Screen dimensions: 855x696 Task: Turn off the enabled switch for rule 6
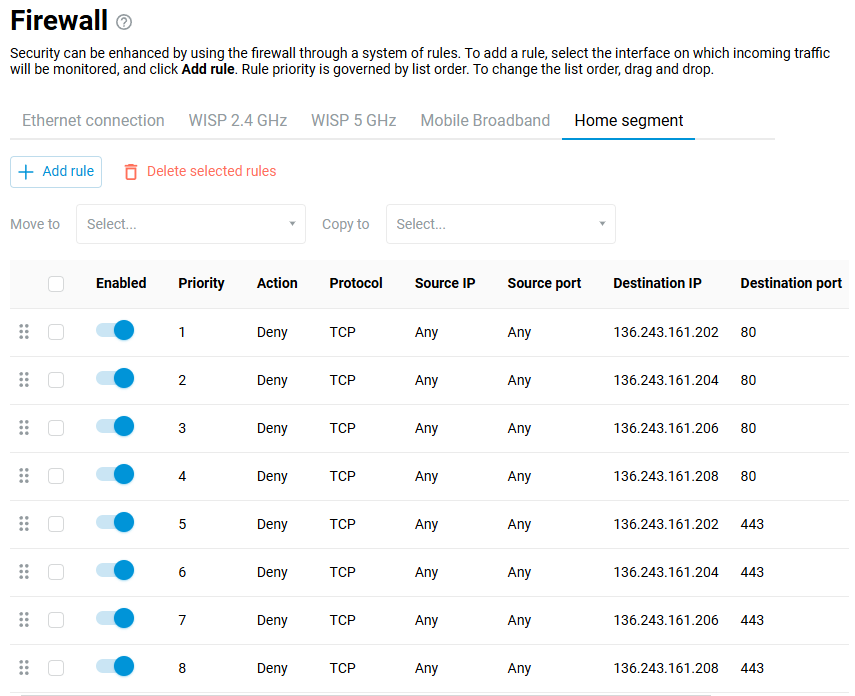[x=115, y=571]
